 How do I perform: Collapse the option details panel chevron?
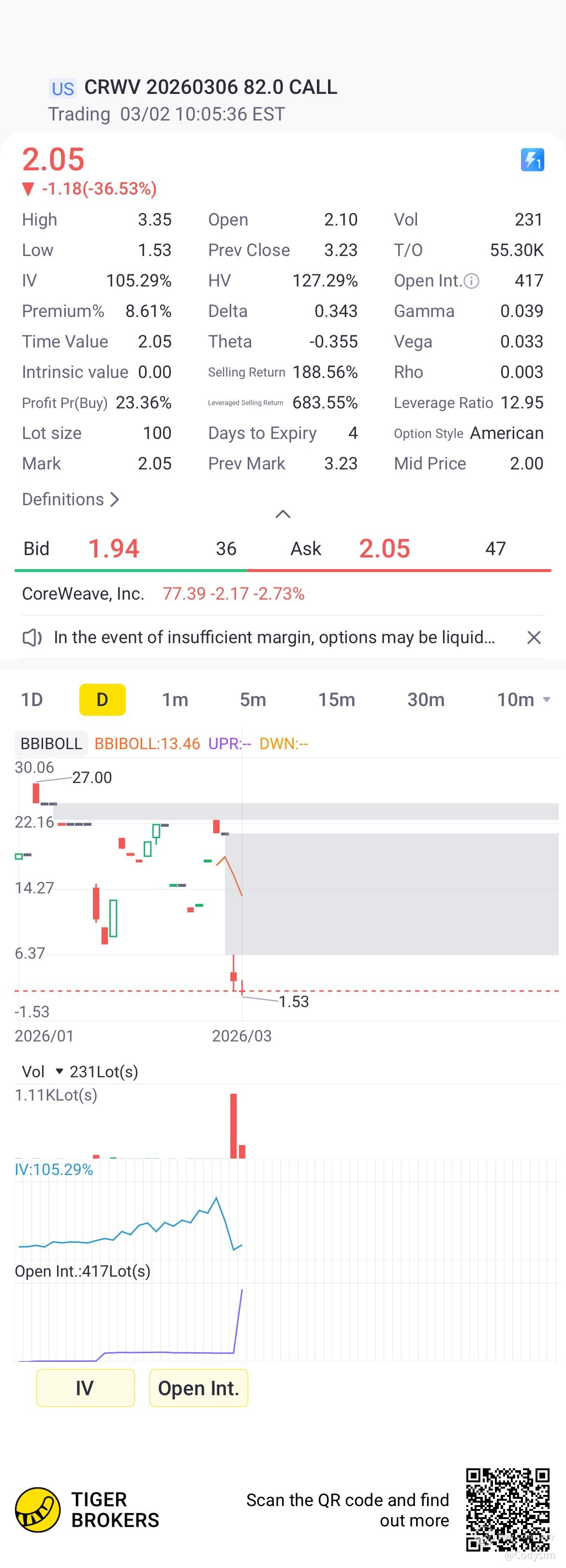click(283, 514)
